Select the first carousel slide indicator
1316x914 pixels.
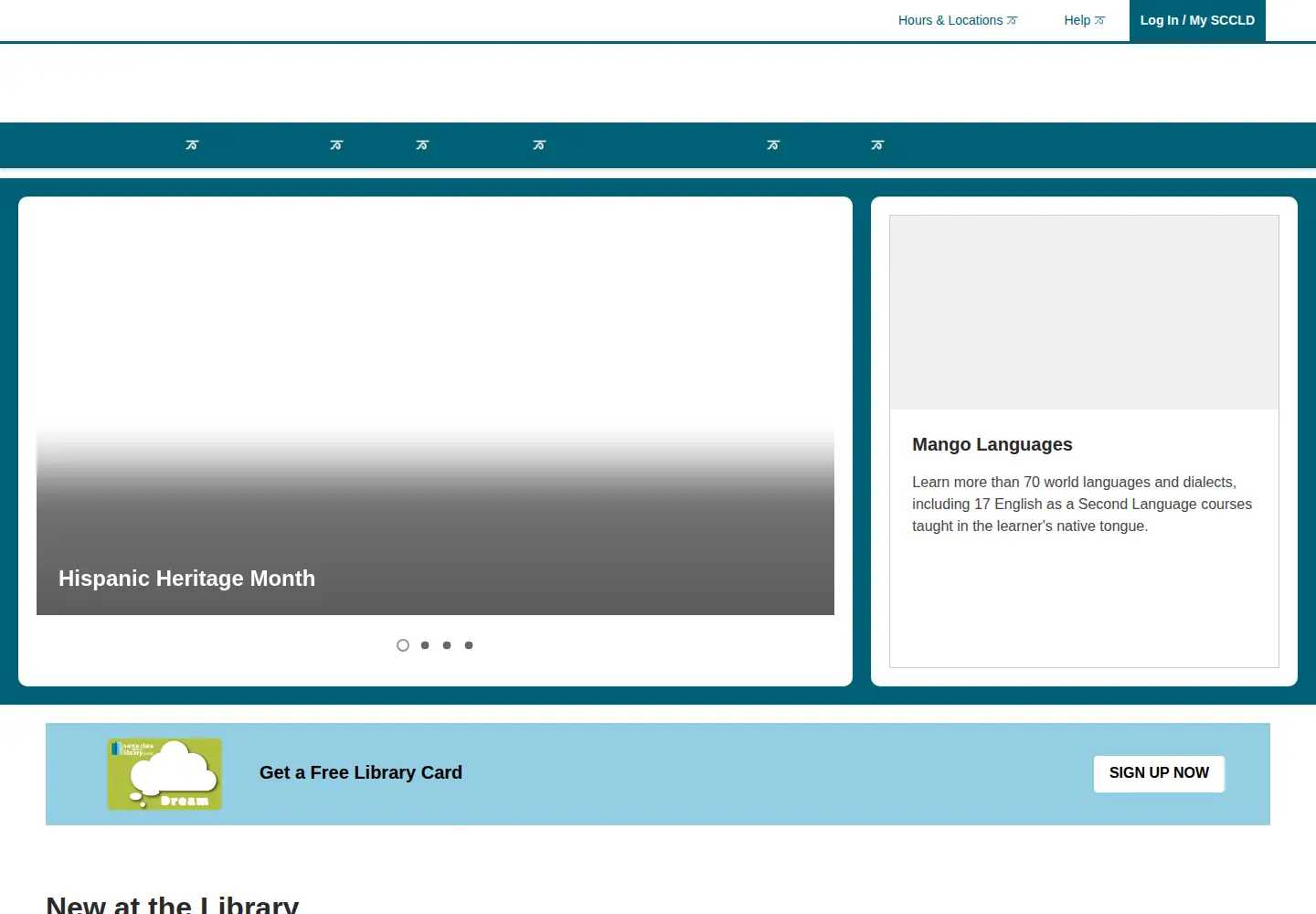point(403,645)
